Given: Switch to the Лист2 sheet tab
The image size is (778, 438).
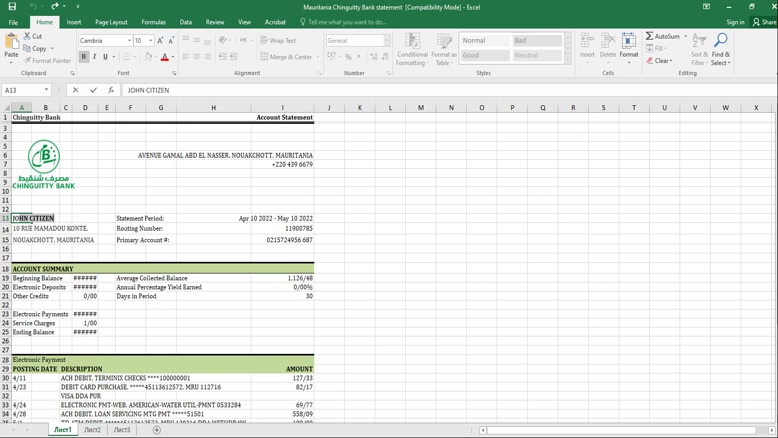Looking at the screenshot, I should pyautogui.click(x=92, y=430).
